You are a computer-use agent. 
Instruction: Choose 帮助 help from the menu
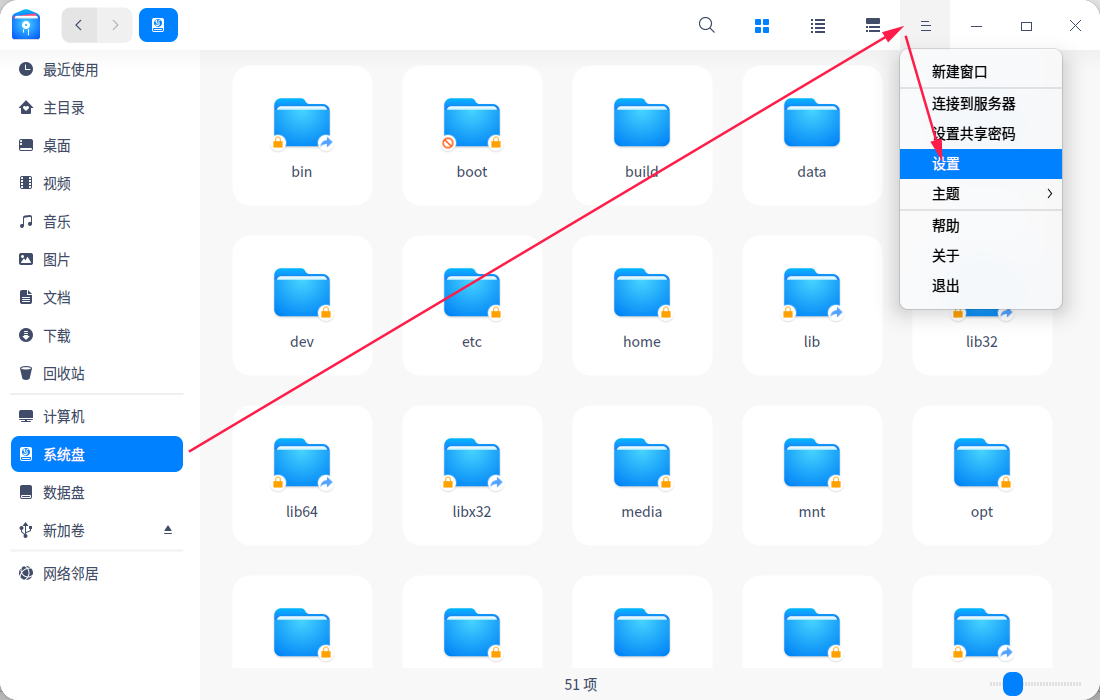pyautogui.click(x=981, y=226)
